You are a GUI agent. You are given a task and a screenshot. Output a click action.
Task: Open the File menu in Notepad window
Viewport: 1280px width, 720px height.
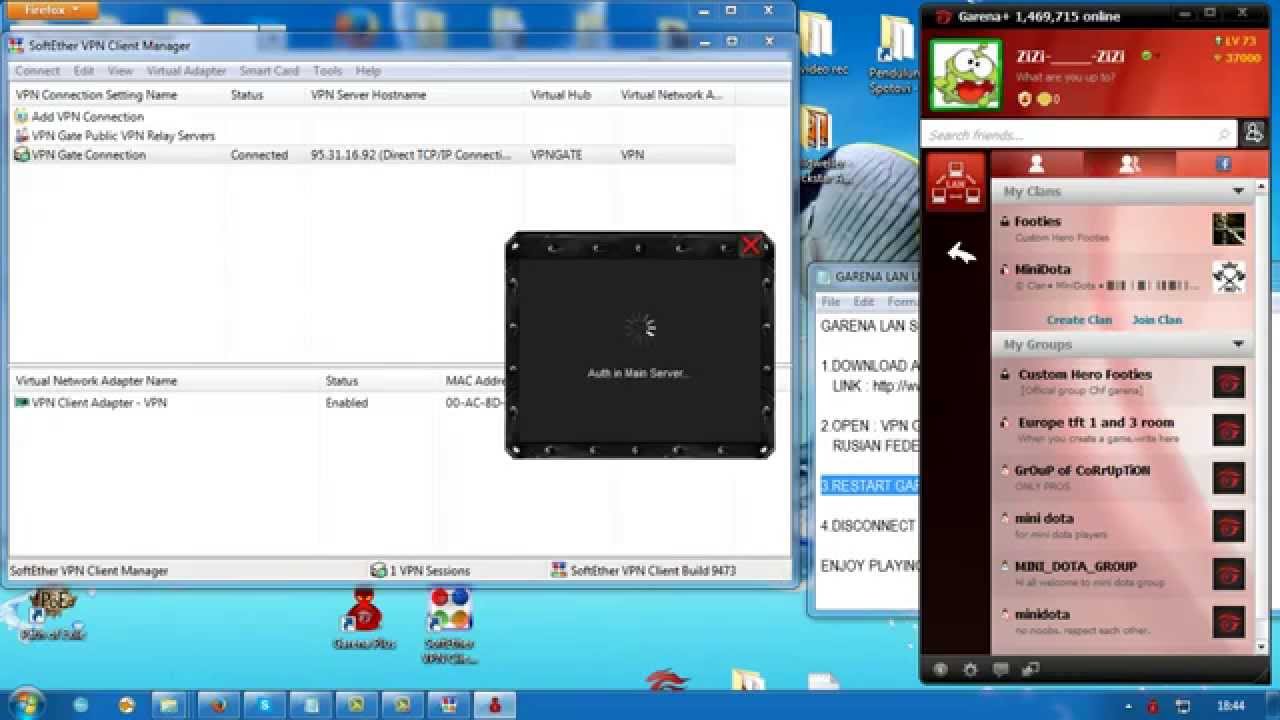tap(831, 302)
